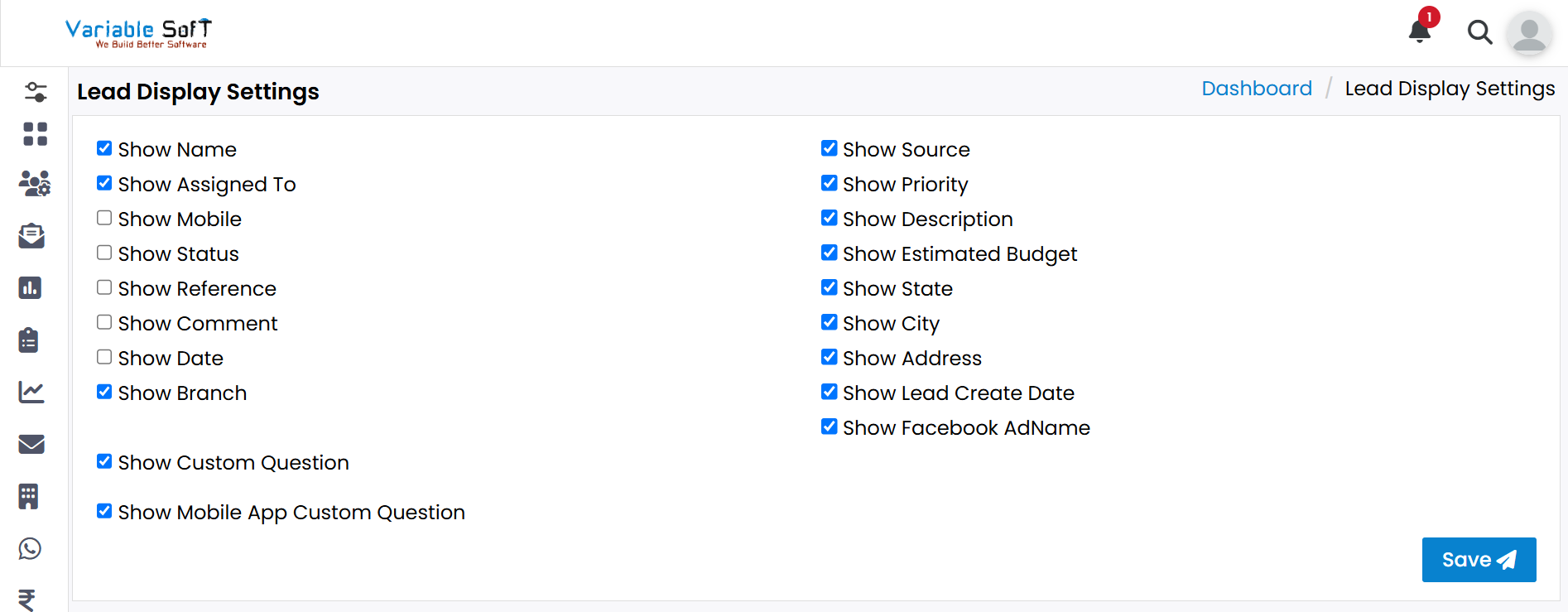Open the notifications bell icon
Image resolution: width=1568 pixels, height=612 pixels.
[x=1420, y=31]
